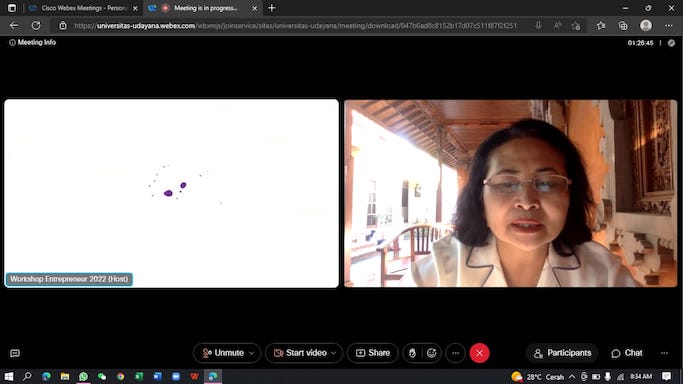683x384 pixels.
Task: Open Google Chrome from the taskbar
Action: (120, 376)
